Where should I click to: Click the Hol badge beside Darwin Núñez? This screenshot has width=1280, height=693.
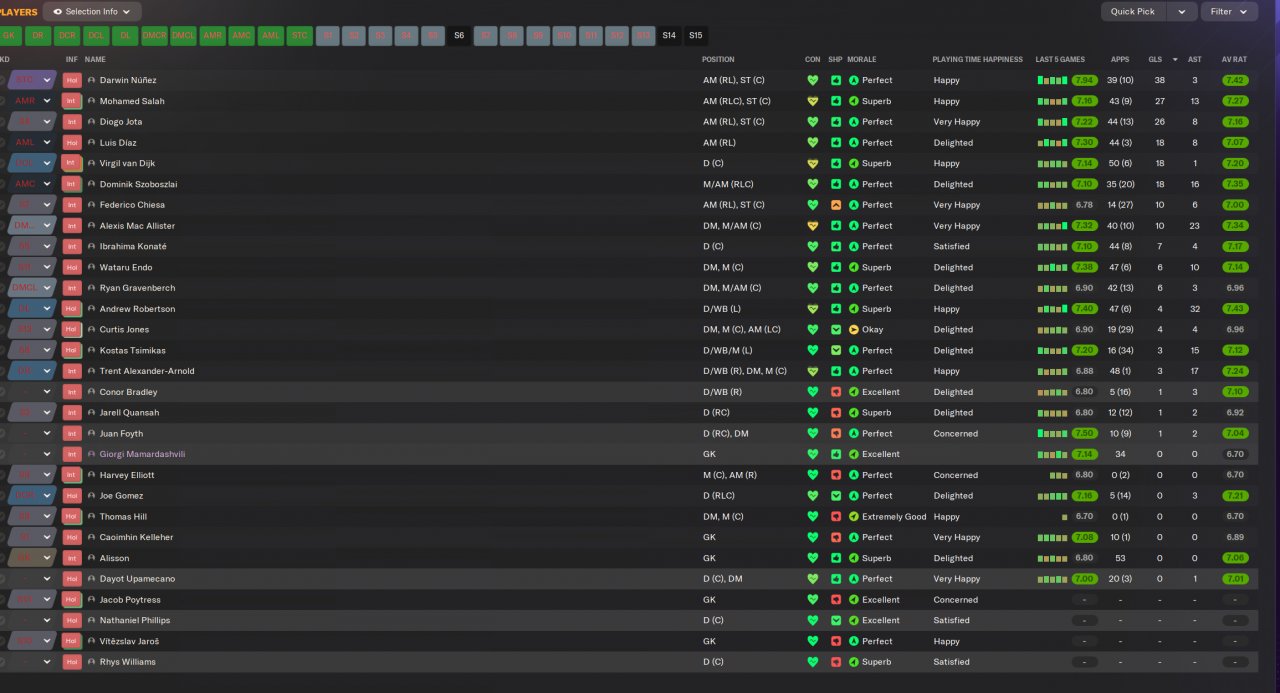71,80
